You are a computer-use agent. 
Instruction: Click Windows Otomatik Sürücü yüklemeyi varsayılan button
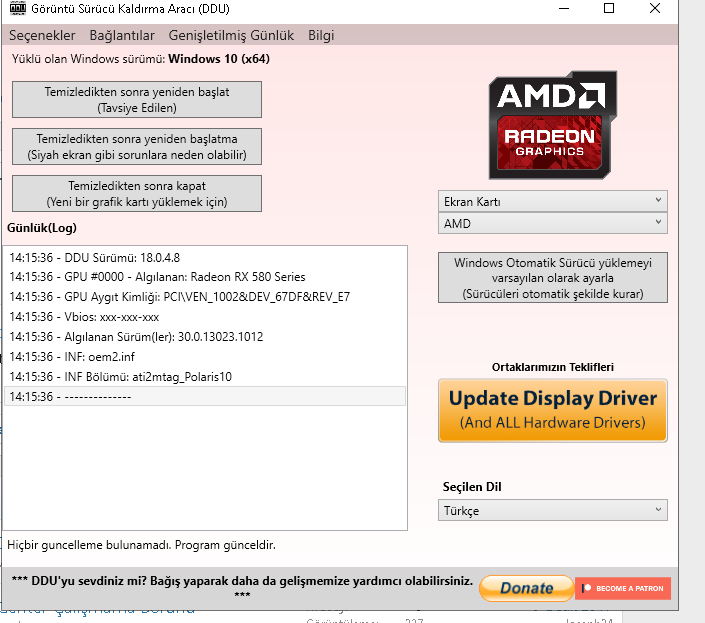(x=553, y=277)
